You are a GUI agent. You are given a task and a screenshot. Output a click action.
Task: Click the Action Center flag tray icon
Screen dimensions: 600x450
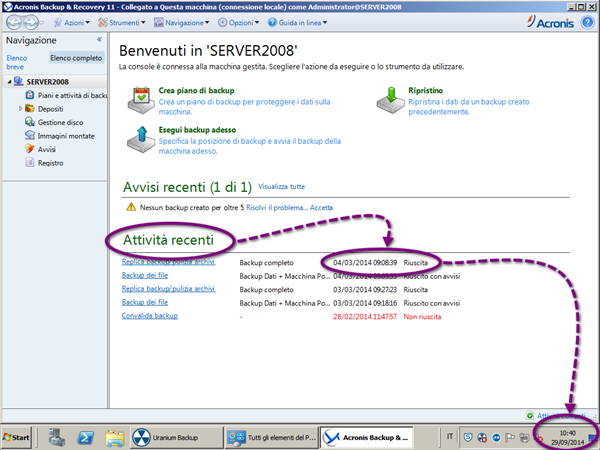click(510, 437)
